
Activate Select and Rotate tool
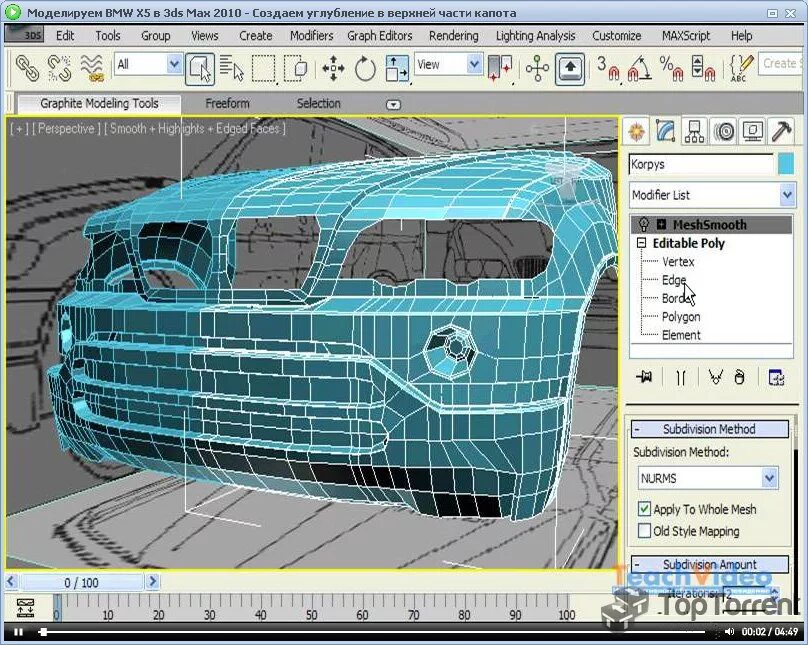(x=365, y=68)
